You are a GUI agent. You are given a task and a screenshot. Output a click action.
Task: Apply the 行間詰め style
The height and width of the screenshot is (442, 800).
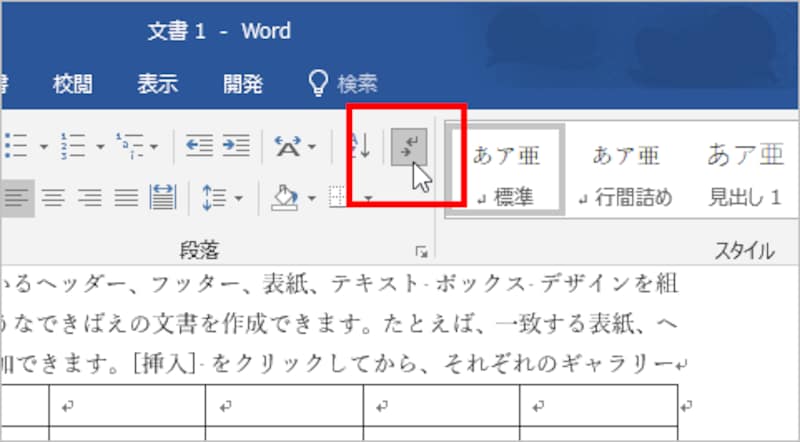pyautogui.click(x=626, y=173)
